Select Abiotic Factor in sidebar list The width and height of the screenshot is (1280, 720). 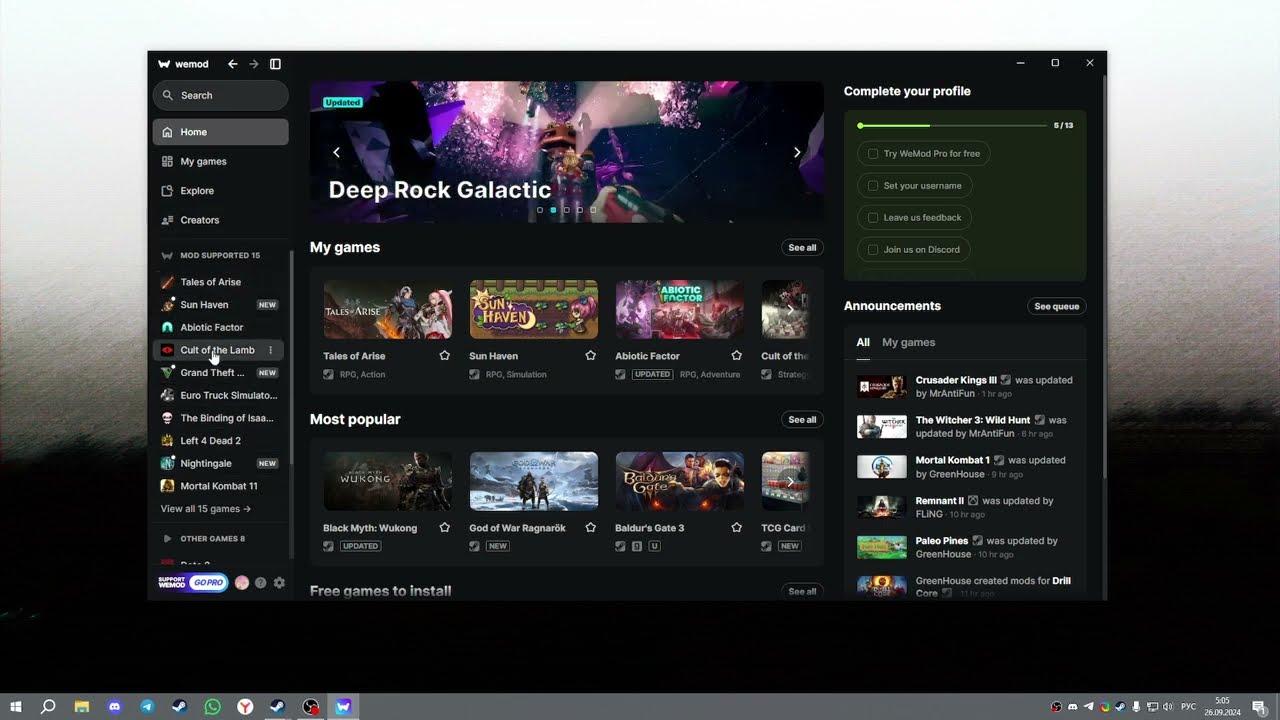pos(218,327)
